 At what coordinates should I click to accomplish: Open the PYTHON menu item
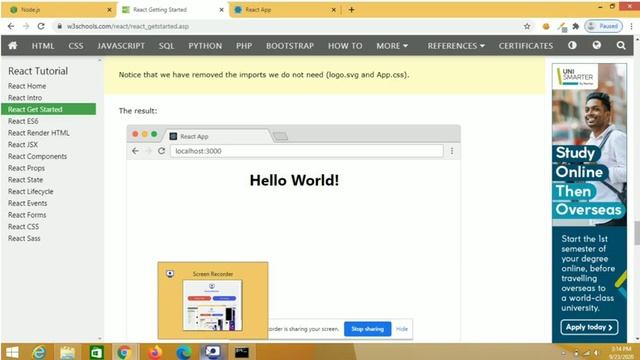coord(205,46)
